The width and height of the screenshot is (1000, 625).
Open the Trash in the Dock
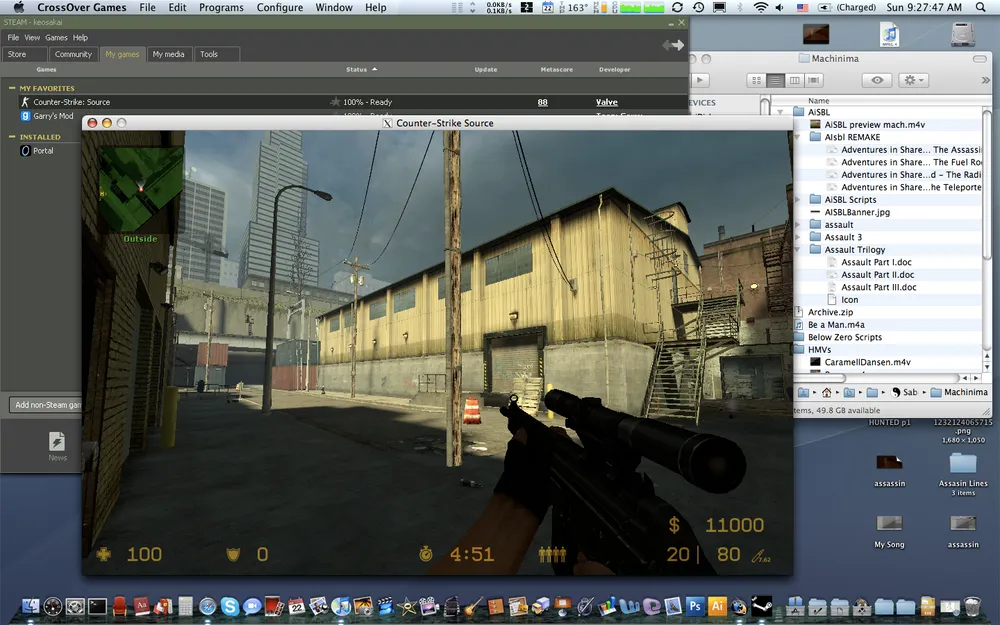(x=972, y=605)
